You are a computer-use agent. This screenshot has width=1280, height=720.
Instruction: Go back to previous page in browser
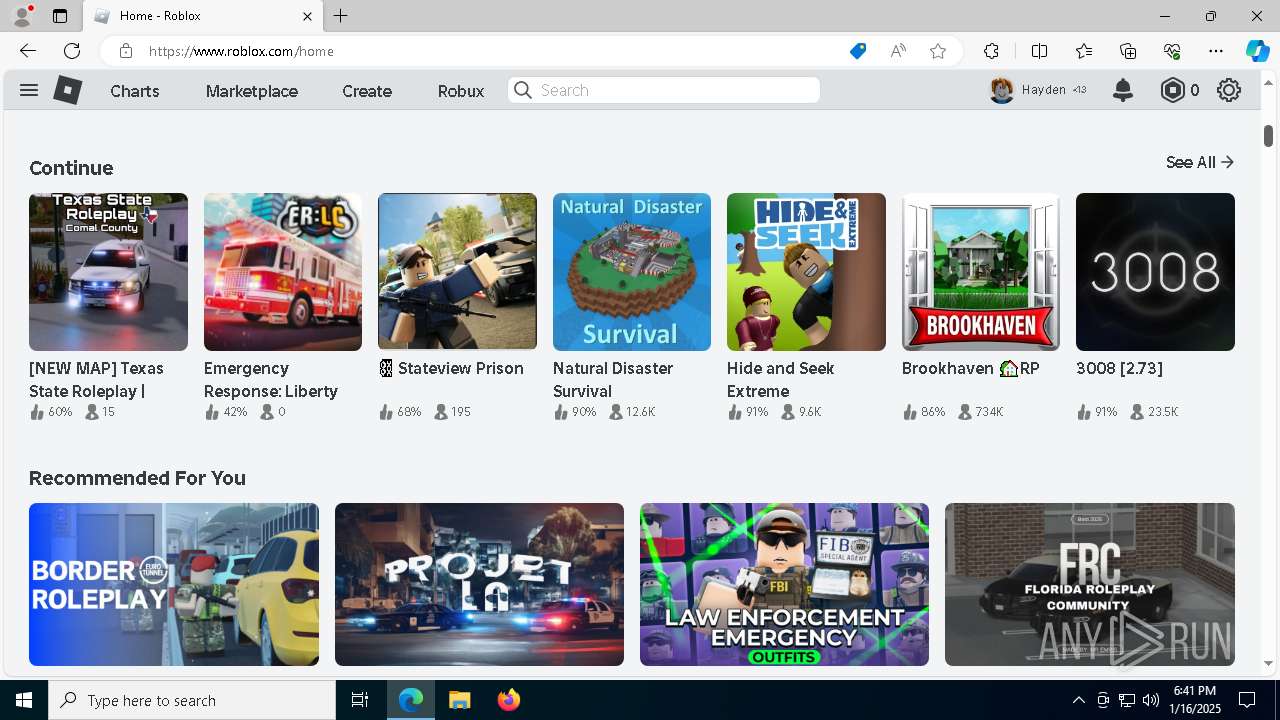pyautogui.click(x=28, y=51)
